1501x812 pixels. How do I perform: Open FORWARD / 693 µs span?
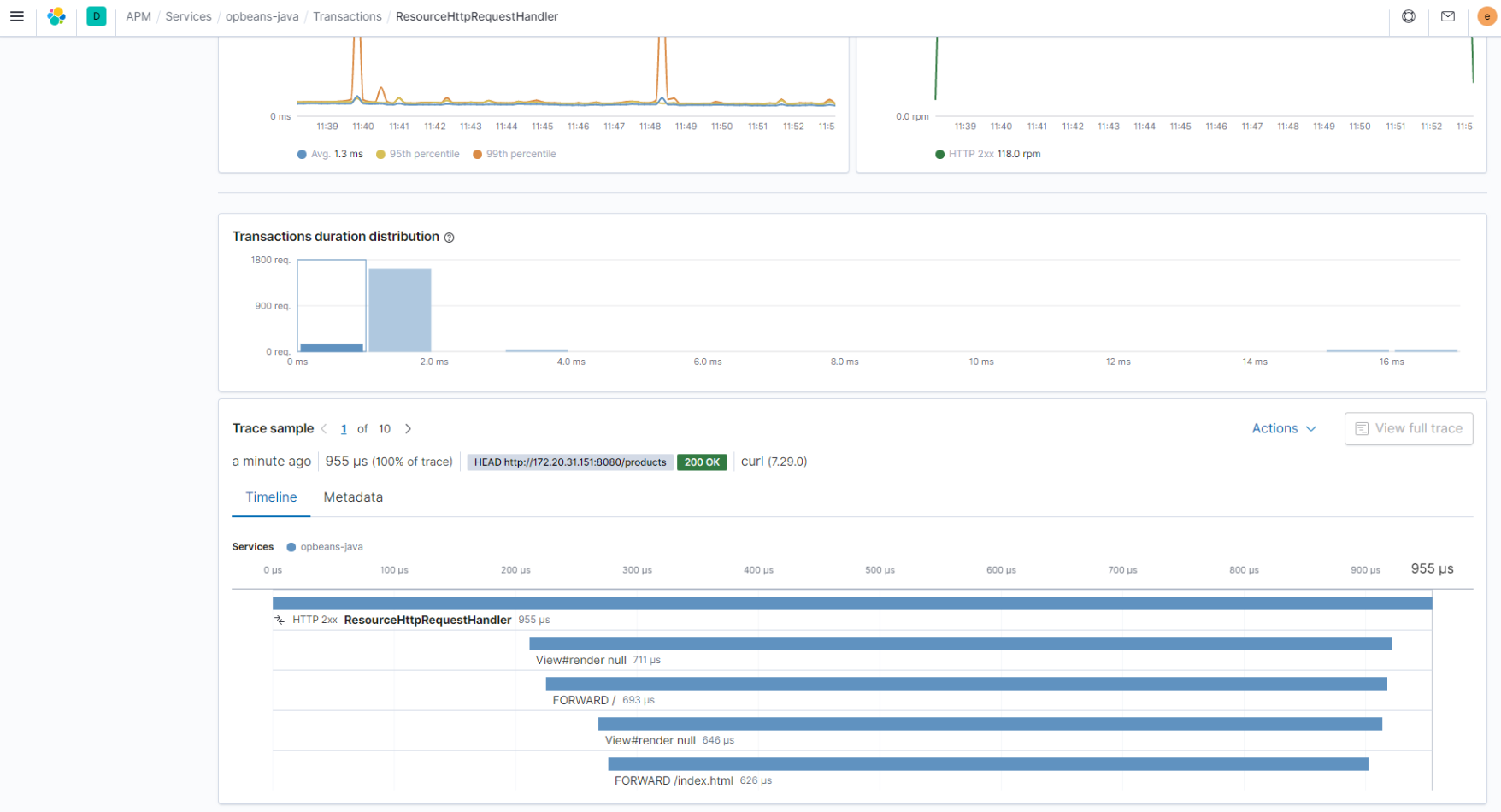(x=967, y=684)
